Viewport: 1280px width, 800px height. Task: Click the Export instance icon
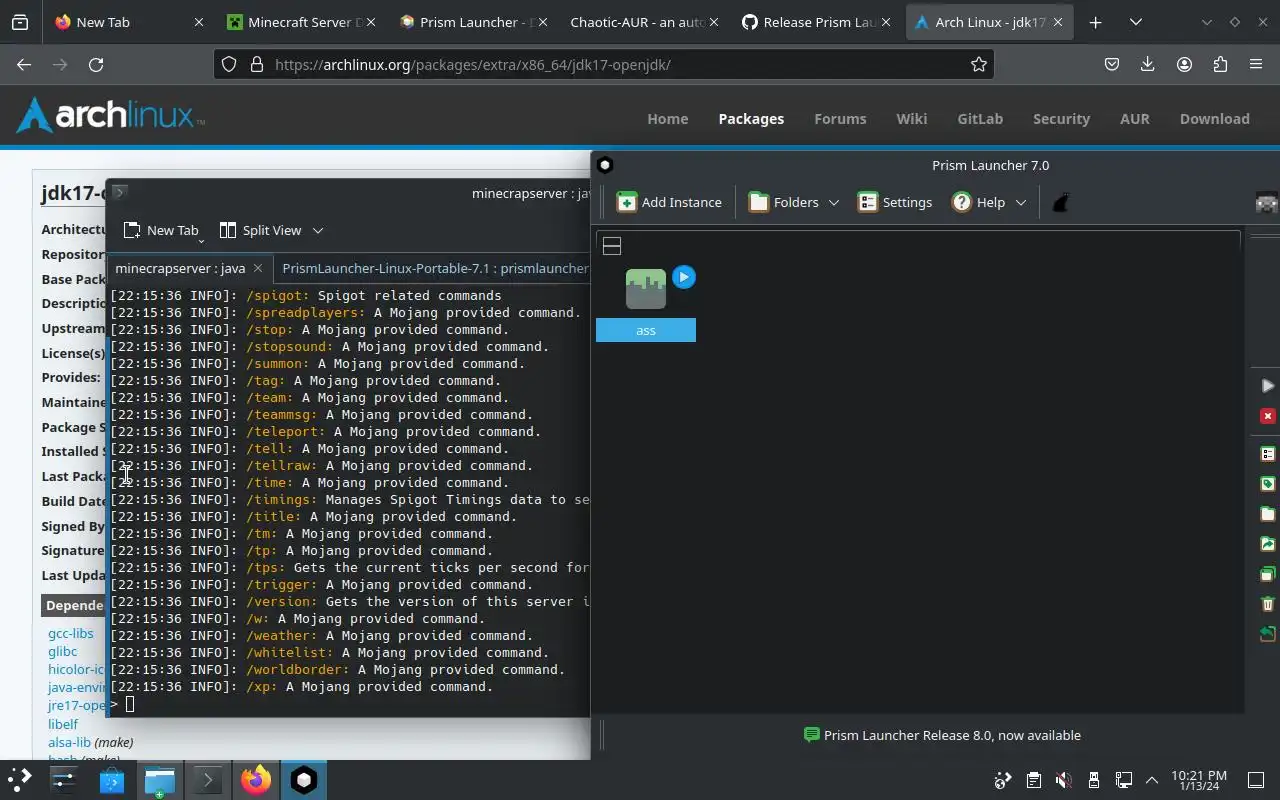(x=1267, y=544)
